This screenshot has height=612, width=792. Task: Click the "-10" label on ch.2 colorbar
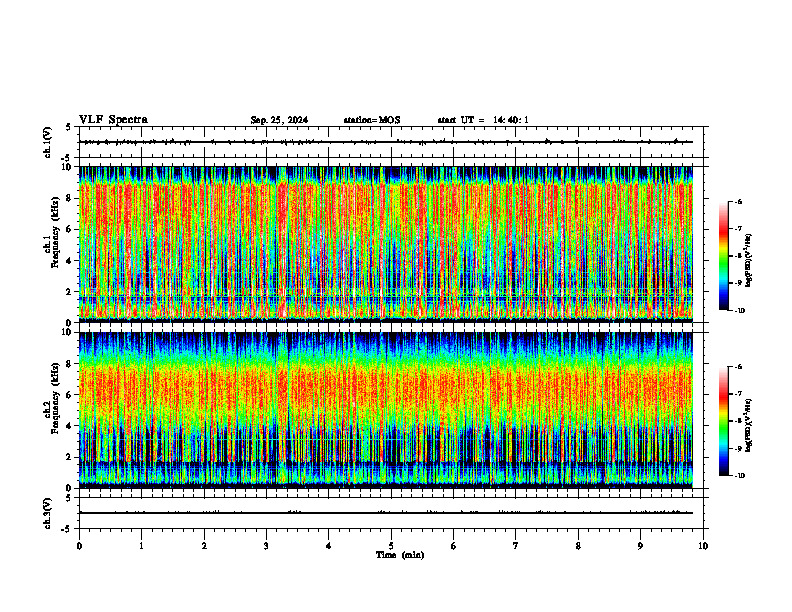pos(740,476)
